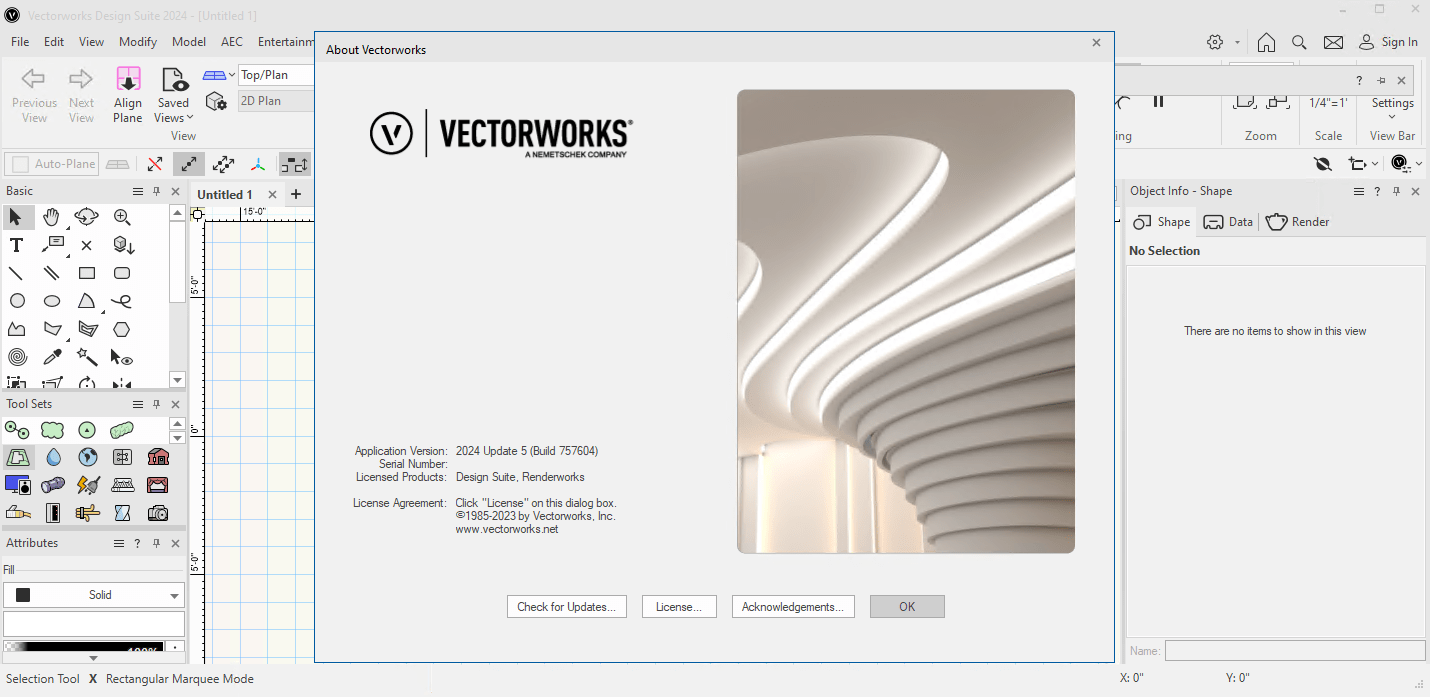Open the Edit menu

click(x=54, y=42)
